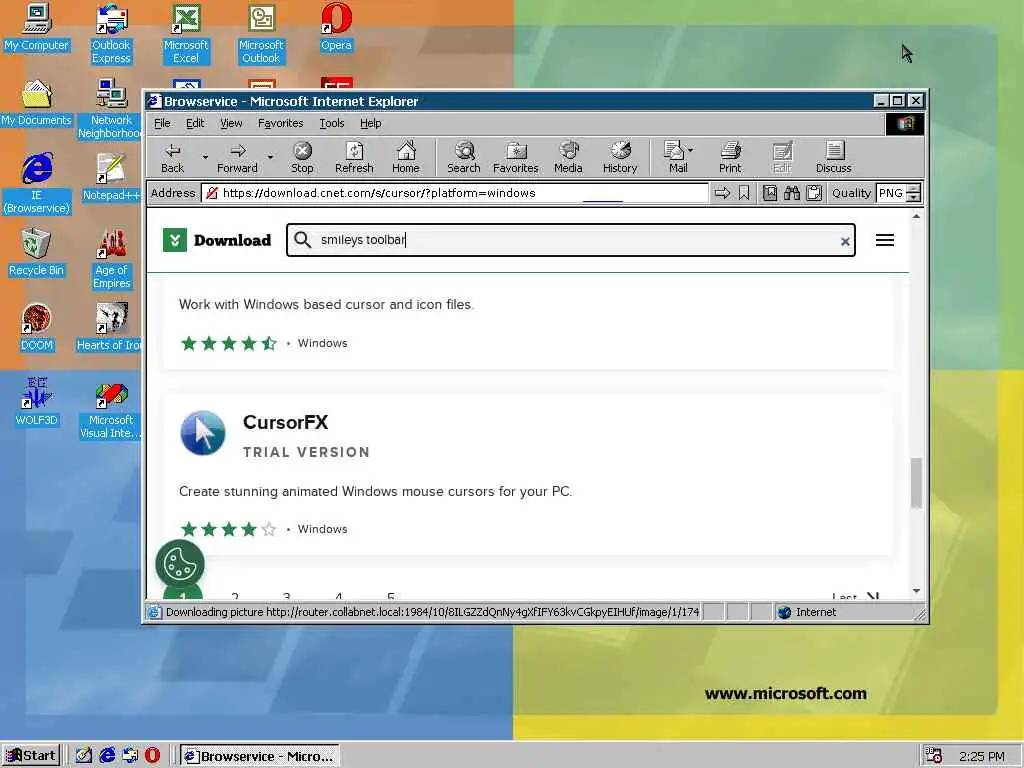
Task: Open the Edit menu
Action: [195, 123]
